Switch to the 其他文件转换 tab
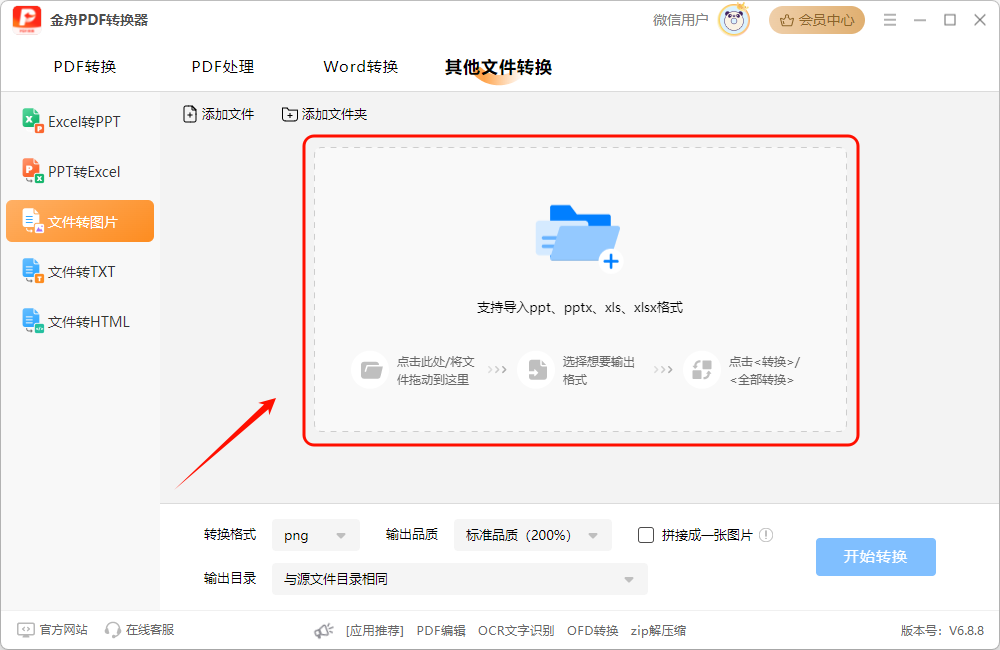 pyautogui.click(x=498, y=67)
